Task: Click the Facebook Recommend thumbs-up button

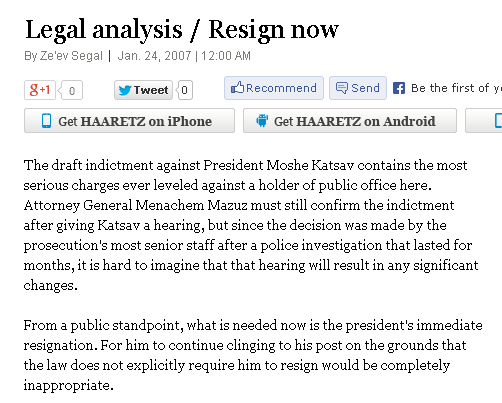Action: tap(274, 88)
